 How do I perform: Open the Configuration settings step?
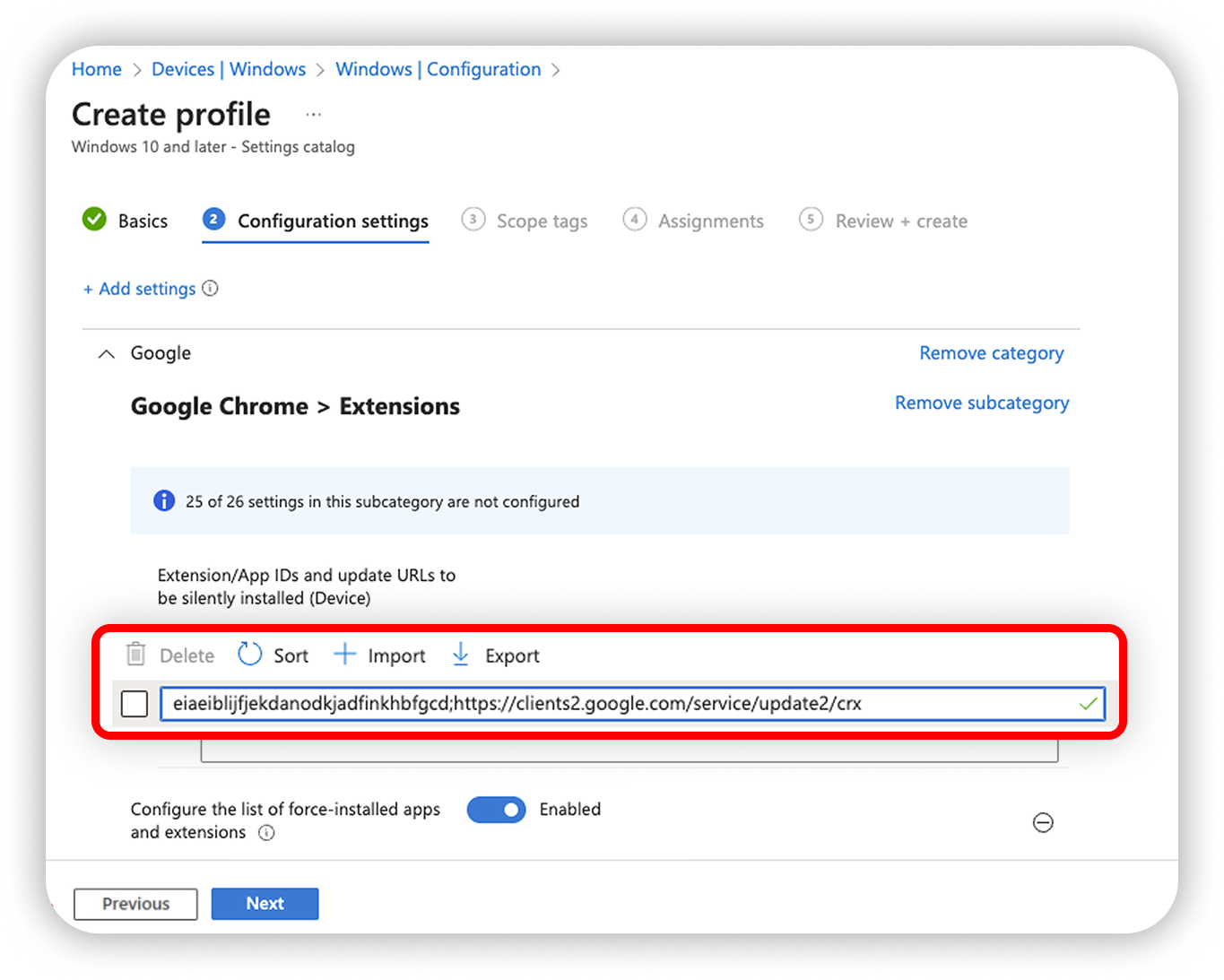click(316, 221)
